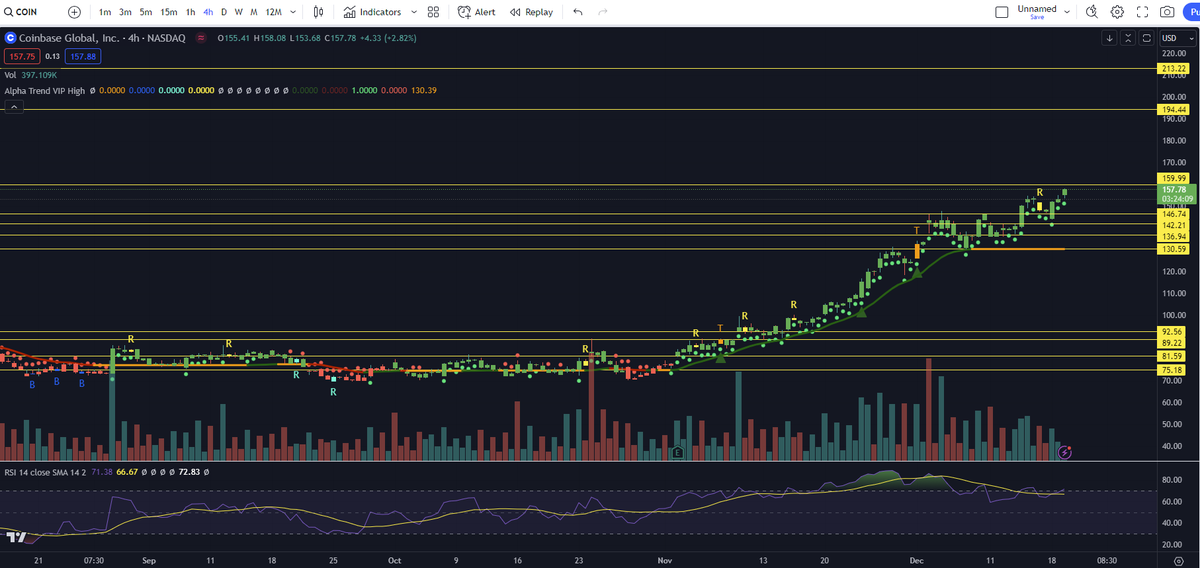Screen dimensions: 1200x568
Task: Switch to the 5m interval
Action: [146, 12]
